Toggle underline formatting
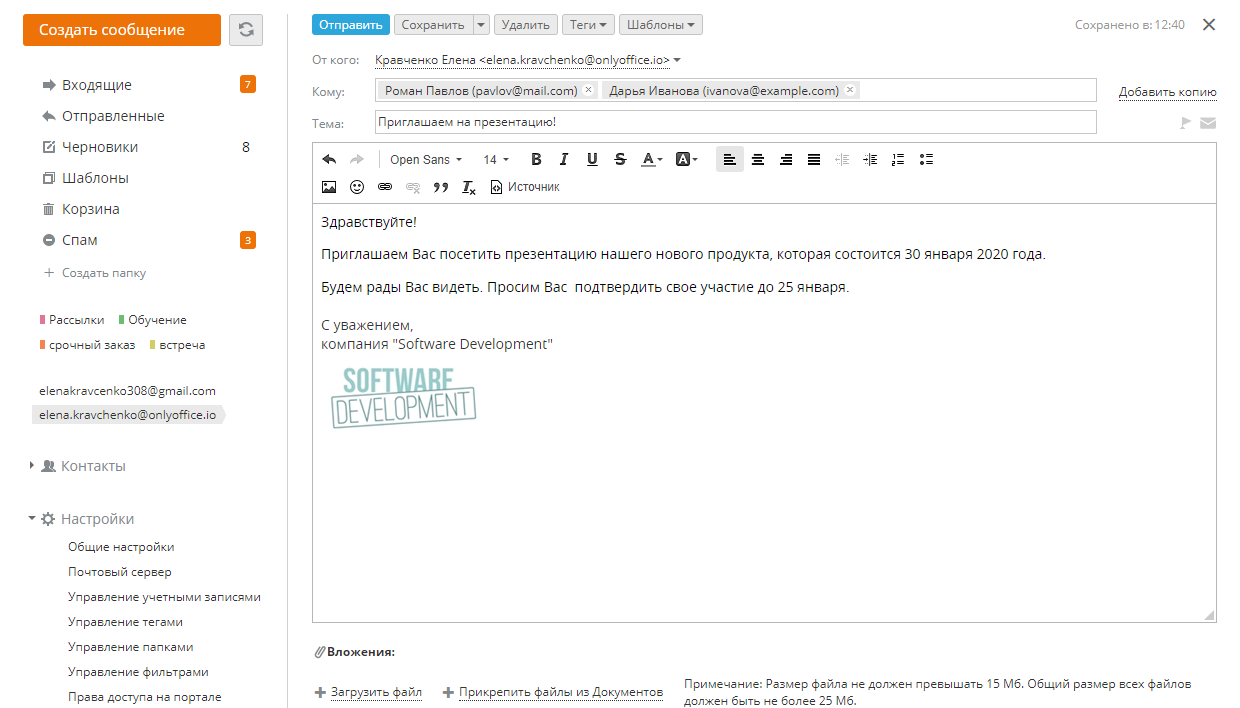 click(592, 159)
